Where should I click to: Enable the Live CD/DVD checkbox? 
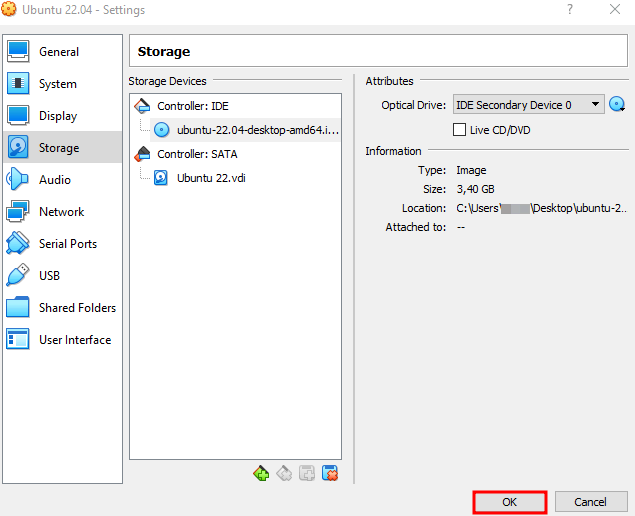[459, 130]
